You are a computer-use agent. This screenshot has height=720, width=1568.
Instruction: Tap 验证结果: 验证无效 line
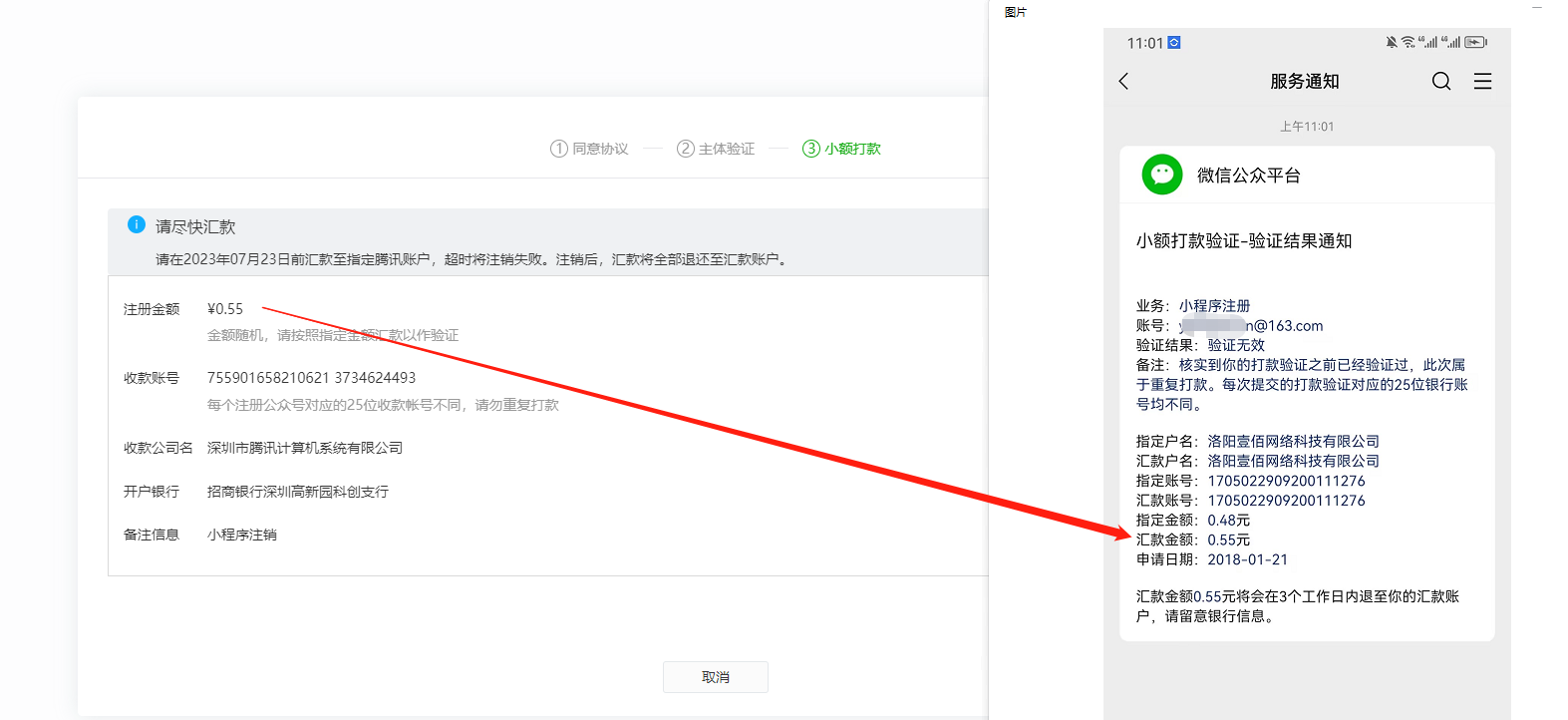pyautogui.click(x=1201, y=345)
